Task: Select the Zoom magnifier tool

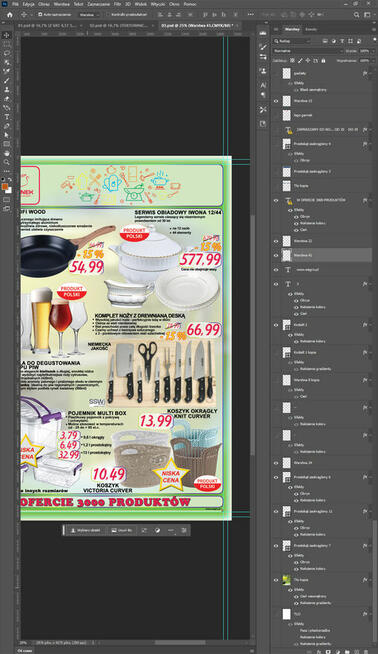Action: point(7,162)
